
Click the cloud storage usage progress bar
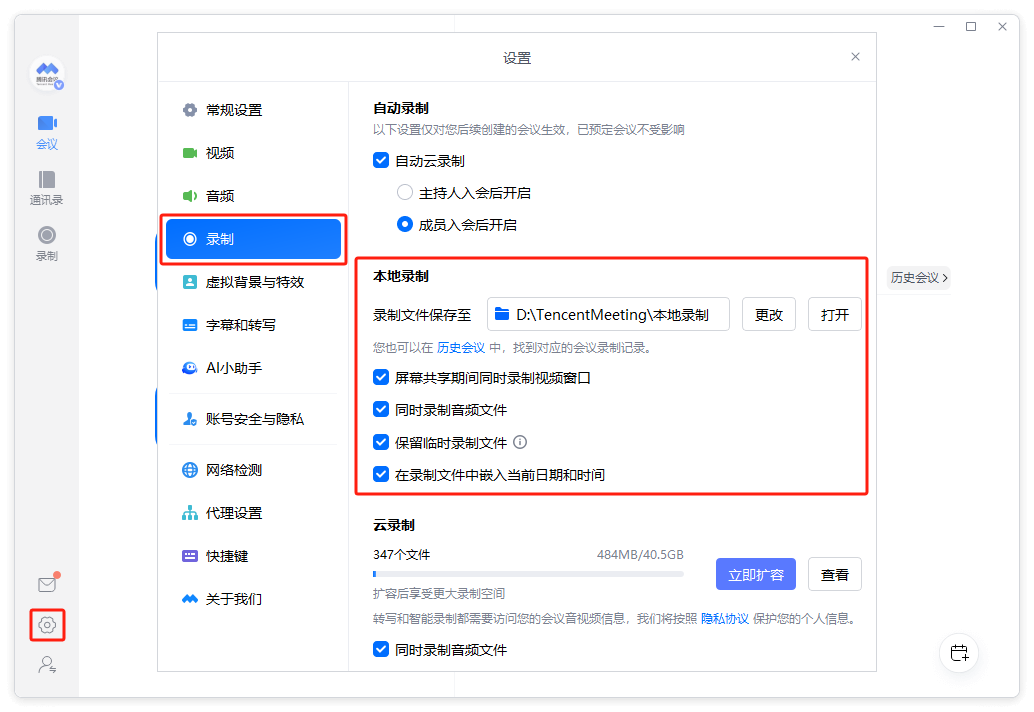[528, 574]
